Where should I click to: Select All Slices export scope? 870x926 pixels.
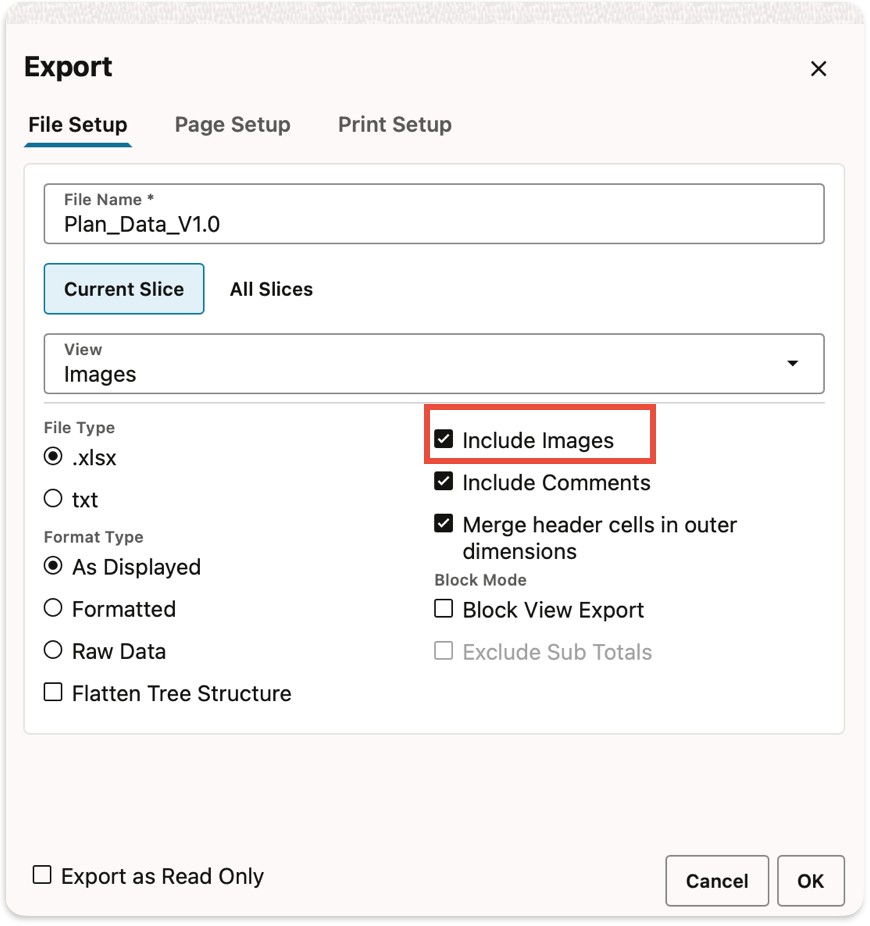pos(271,289)
